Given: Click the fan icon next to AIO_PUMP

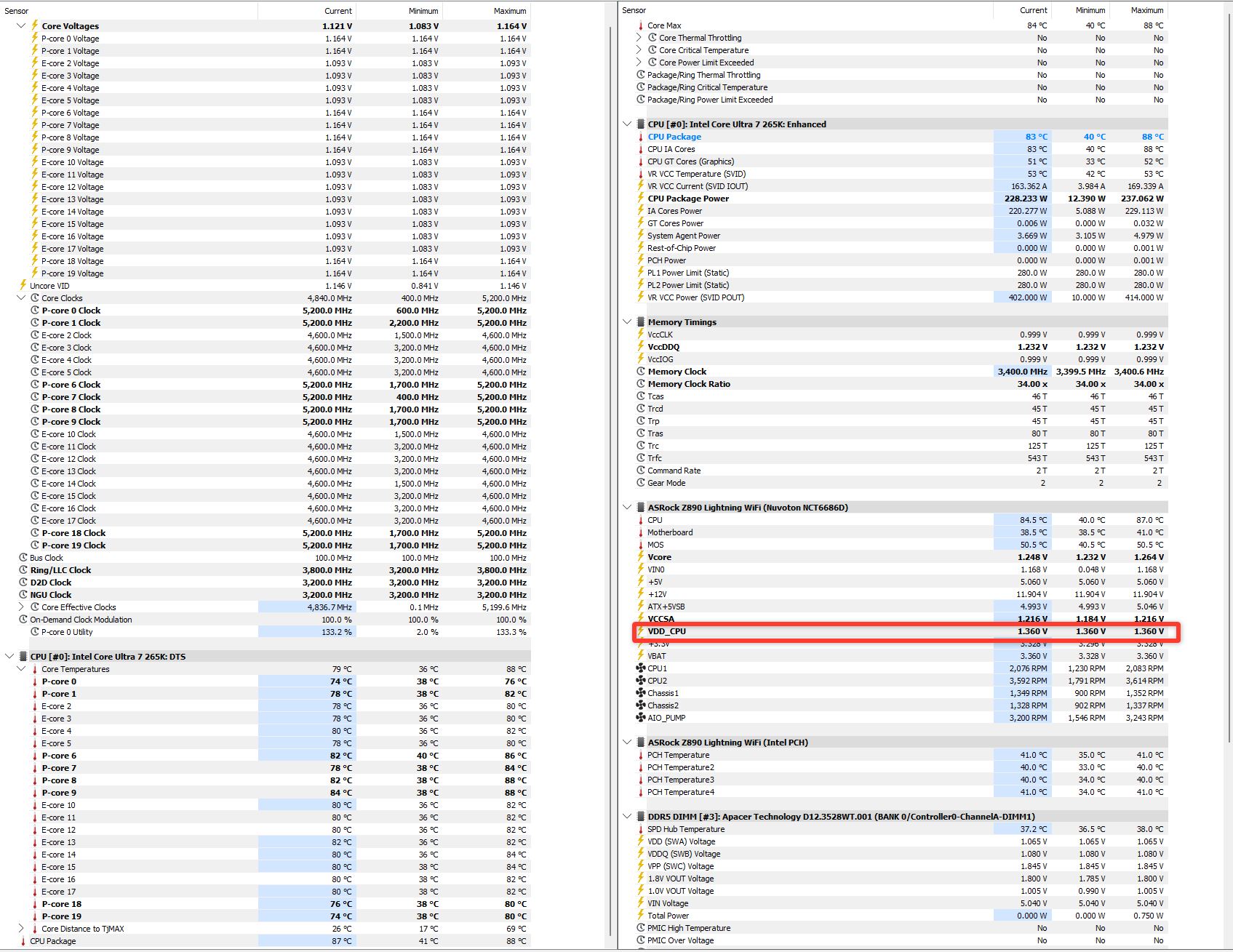Looking at the screenshot, I should (640, 717).
